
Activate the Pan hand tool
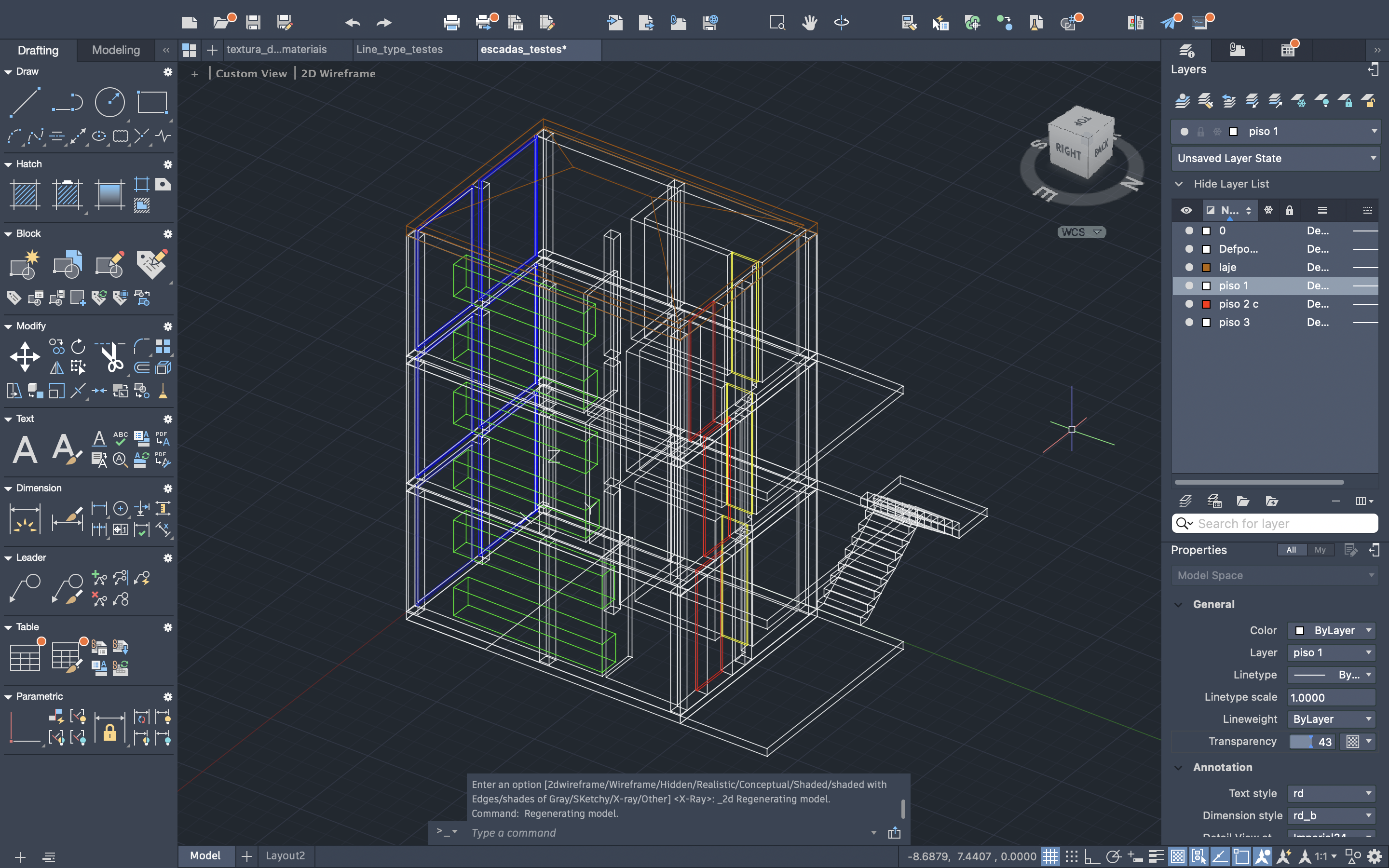pos(809,22)
